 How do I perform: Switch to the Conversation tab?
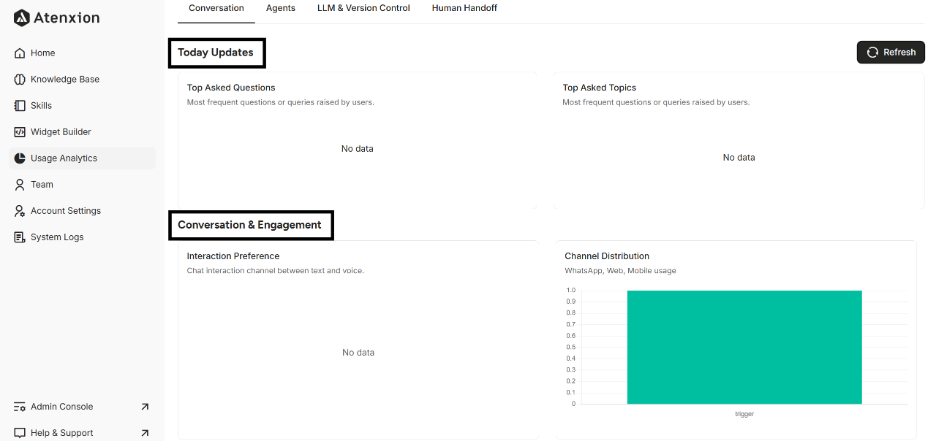tap(216, 8)
